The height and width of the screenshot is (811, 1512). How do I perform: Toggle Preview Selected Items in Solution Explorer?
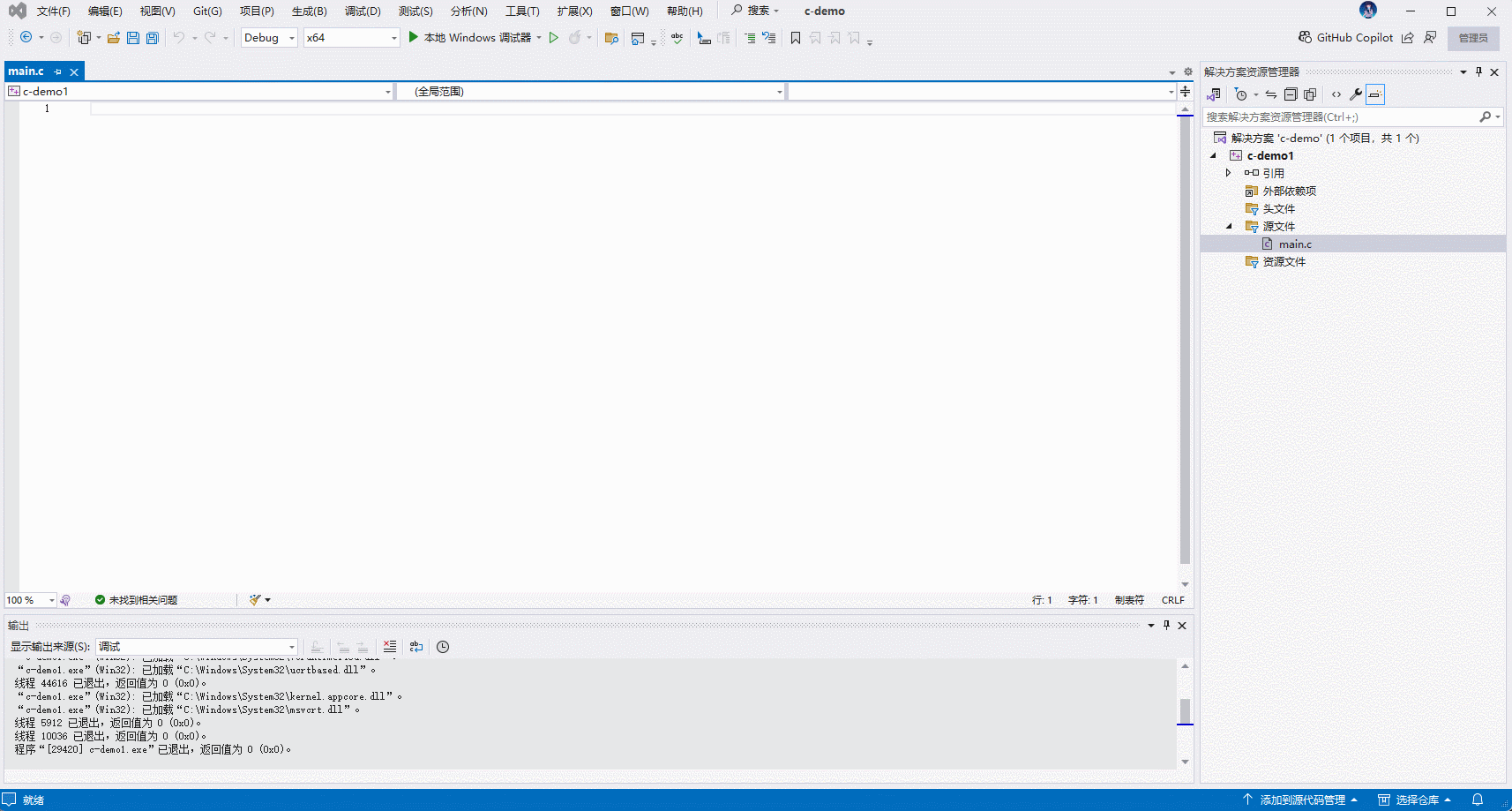(1375, 94)
